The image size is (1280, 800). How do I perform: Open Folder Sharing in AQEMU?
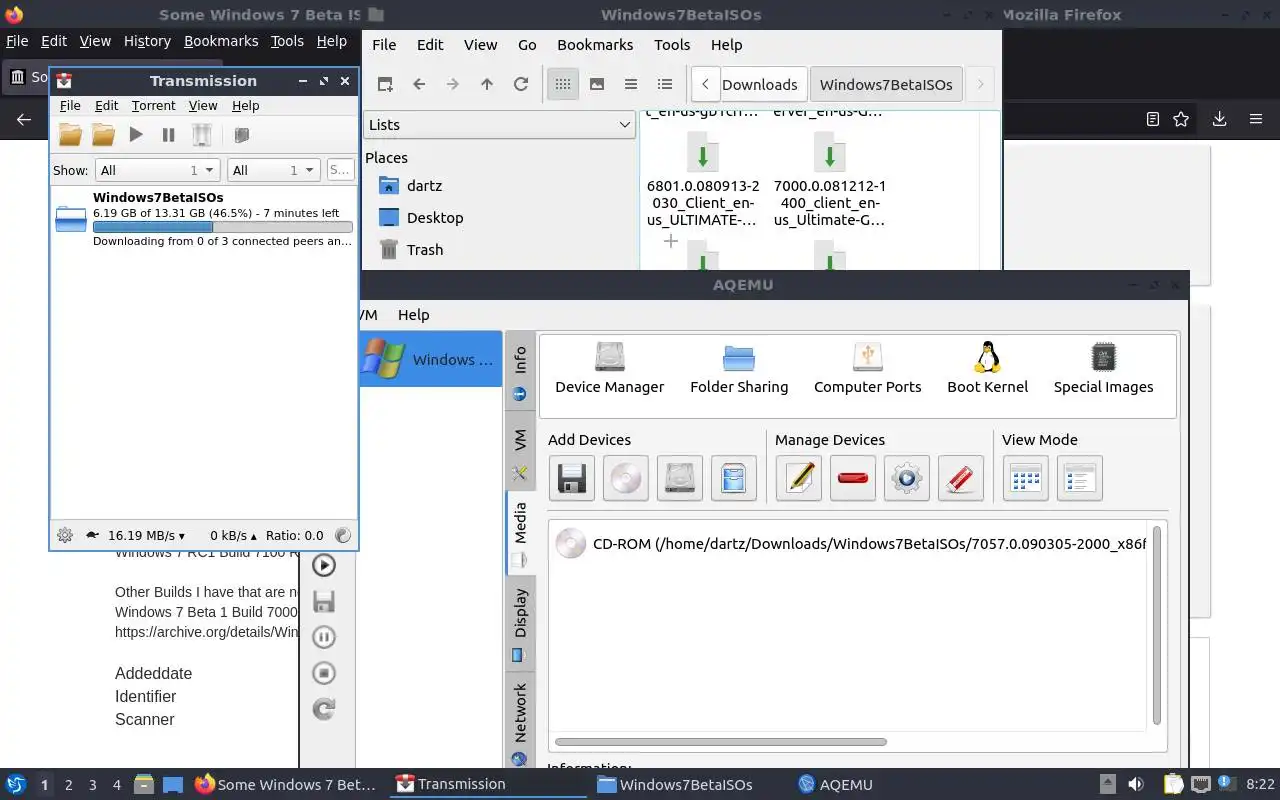(739, 368)
